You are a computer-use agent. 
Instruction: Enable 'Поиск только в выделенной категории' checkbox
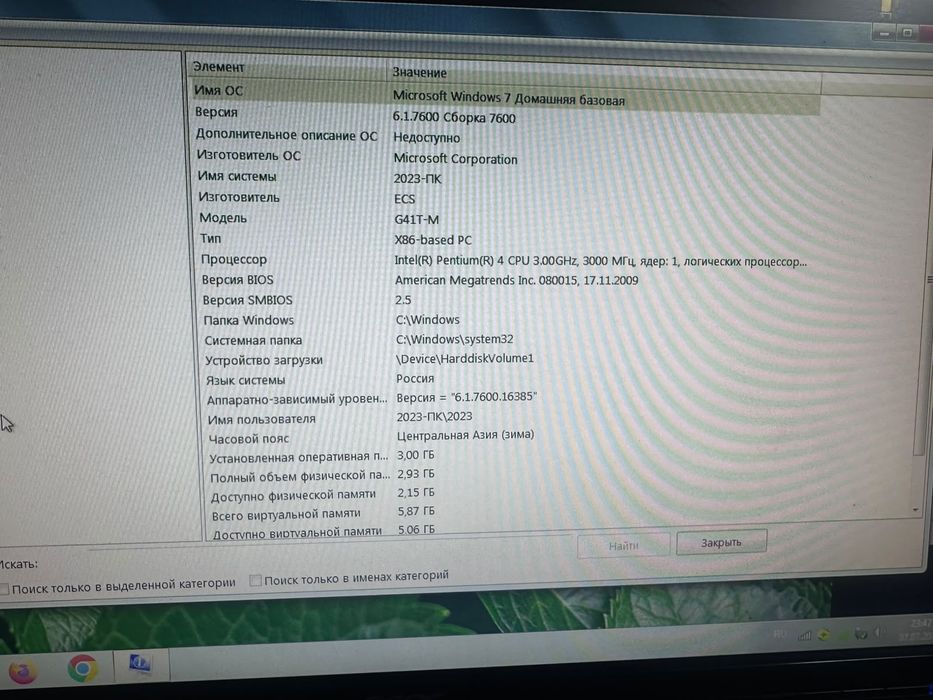coord(4,589)
